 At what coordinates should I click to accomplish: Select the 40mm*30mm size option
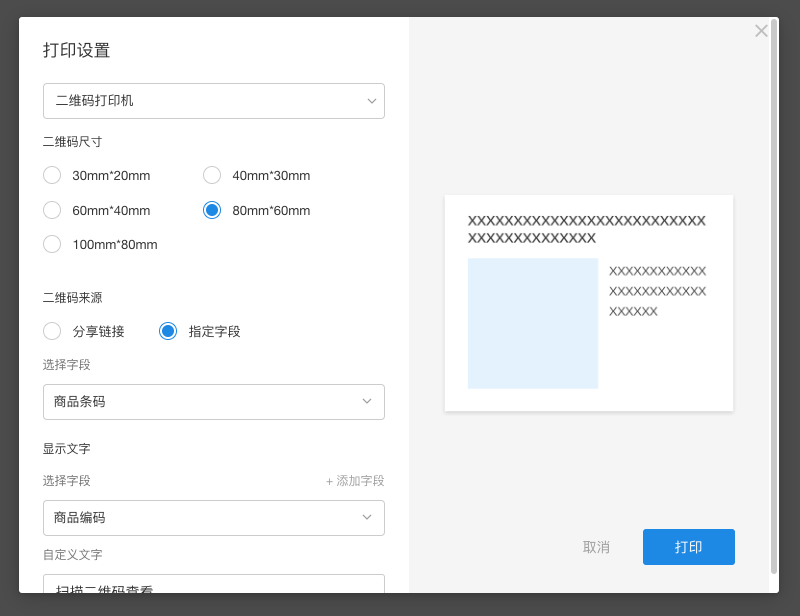point(211,175)
